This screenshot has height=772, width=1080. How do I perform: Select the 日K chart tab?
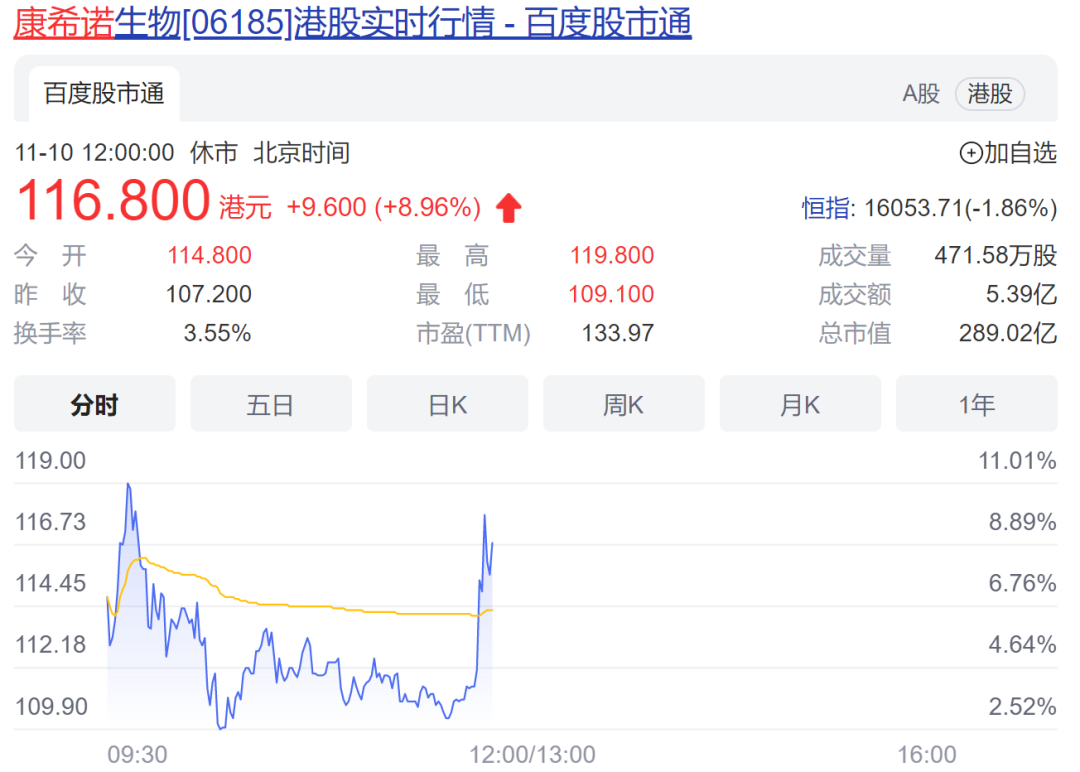(448, 404)
